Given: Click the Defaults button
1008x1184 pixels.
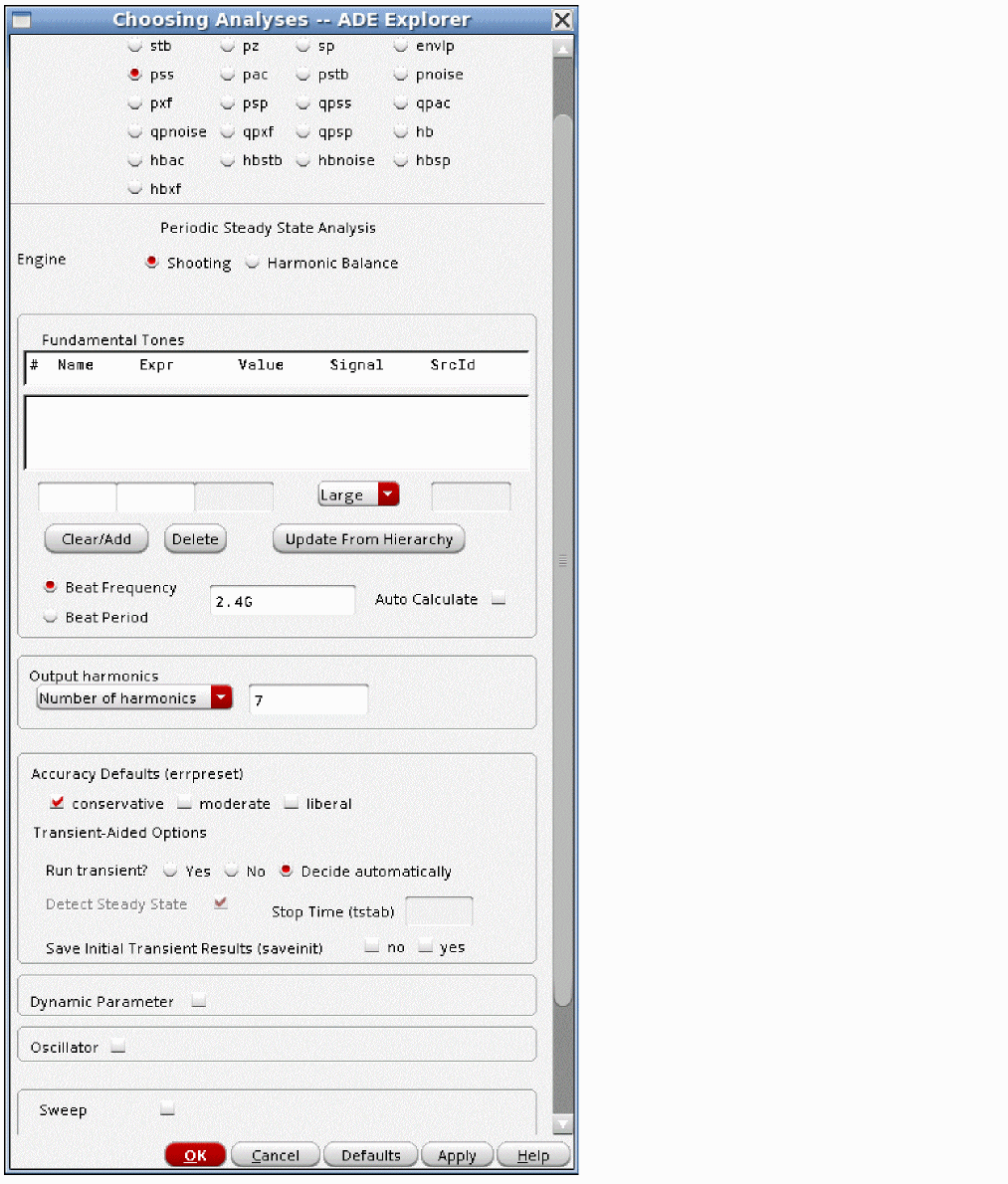Looking at the screenshot, I should point(371,1155).
